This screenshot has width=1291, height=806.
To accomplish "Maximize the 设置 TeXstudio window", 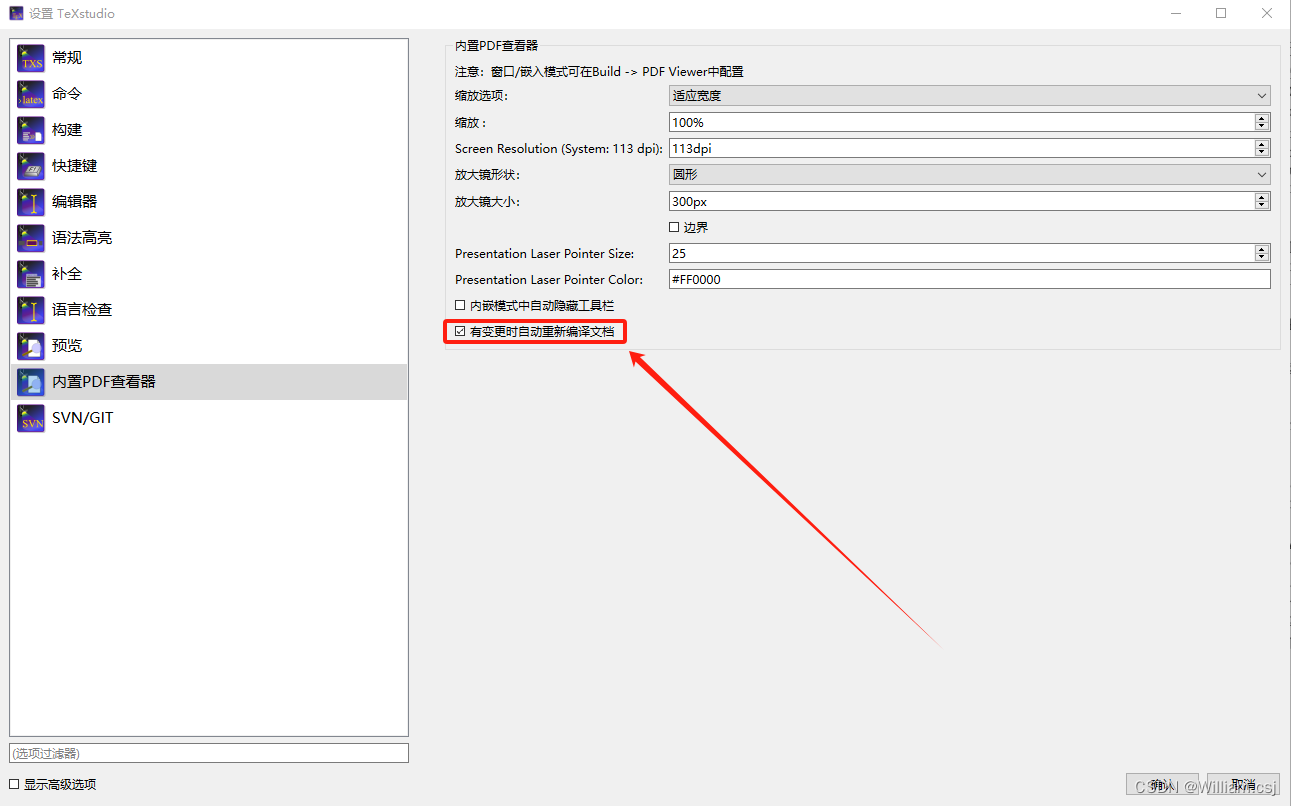I will 1221,13.
